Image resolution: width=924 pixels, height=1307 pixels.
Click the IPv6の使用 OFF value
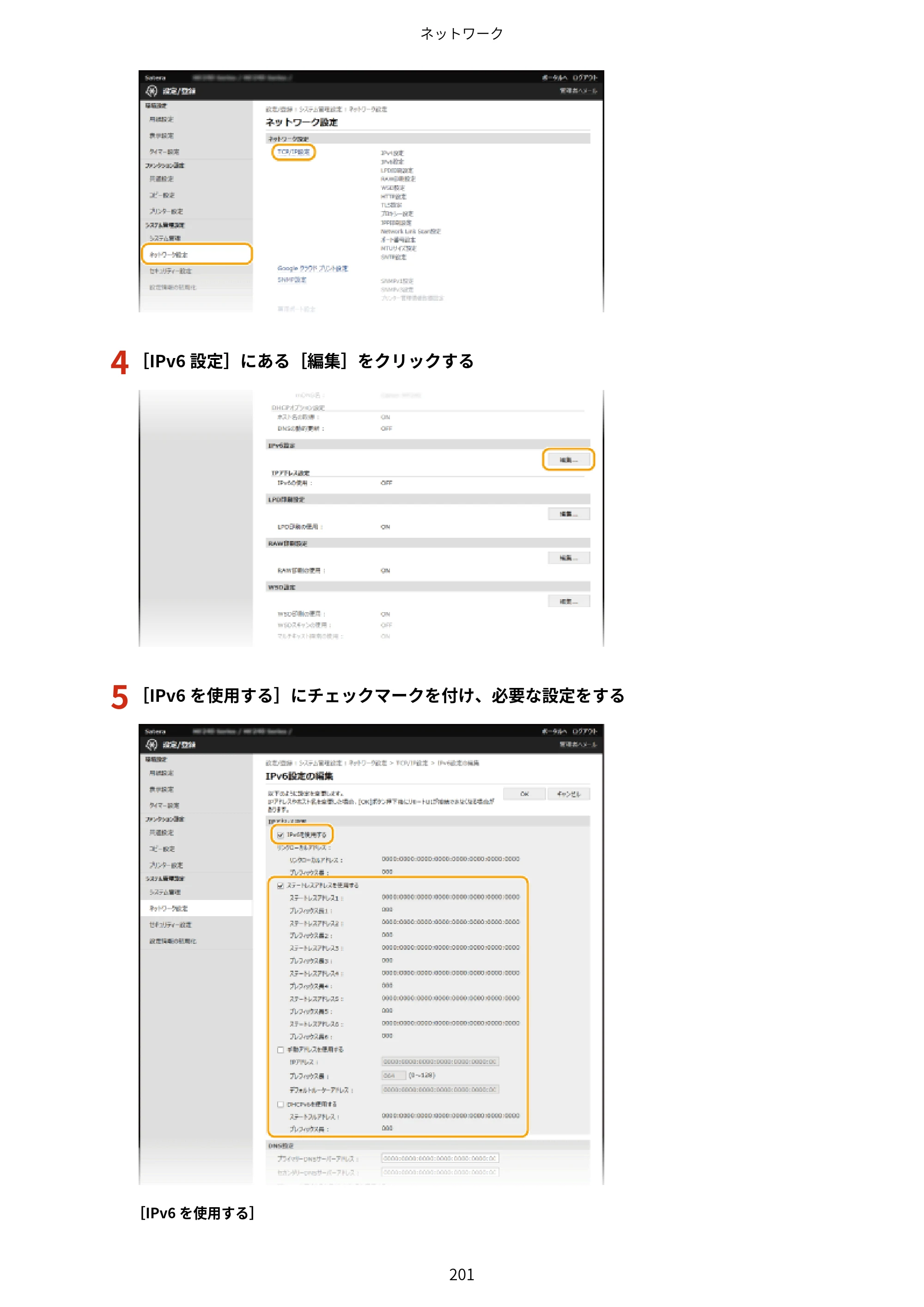click(x=386, y=483)
